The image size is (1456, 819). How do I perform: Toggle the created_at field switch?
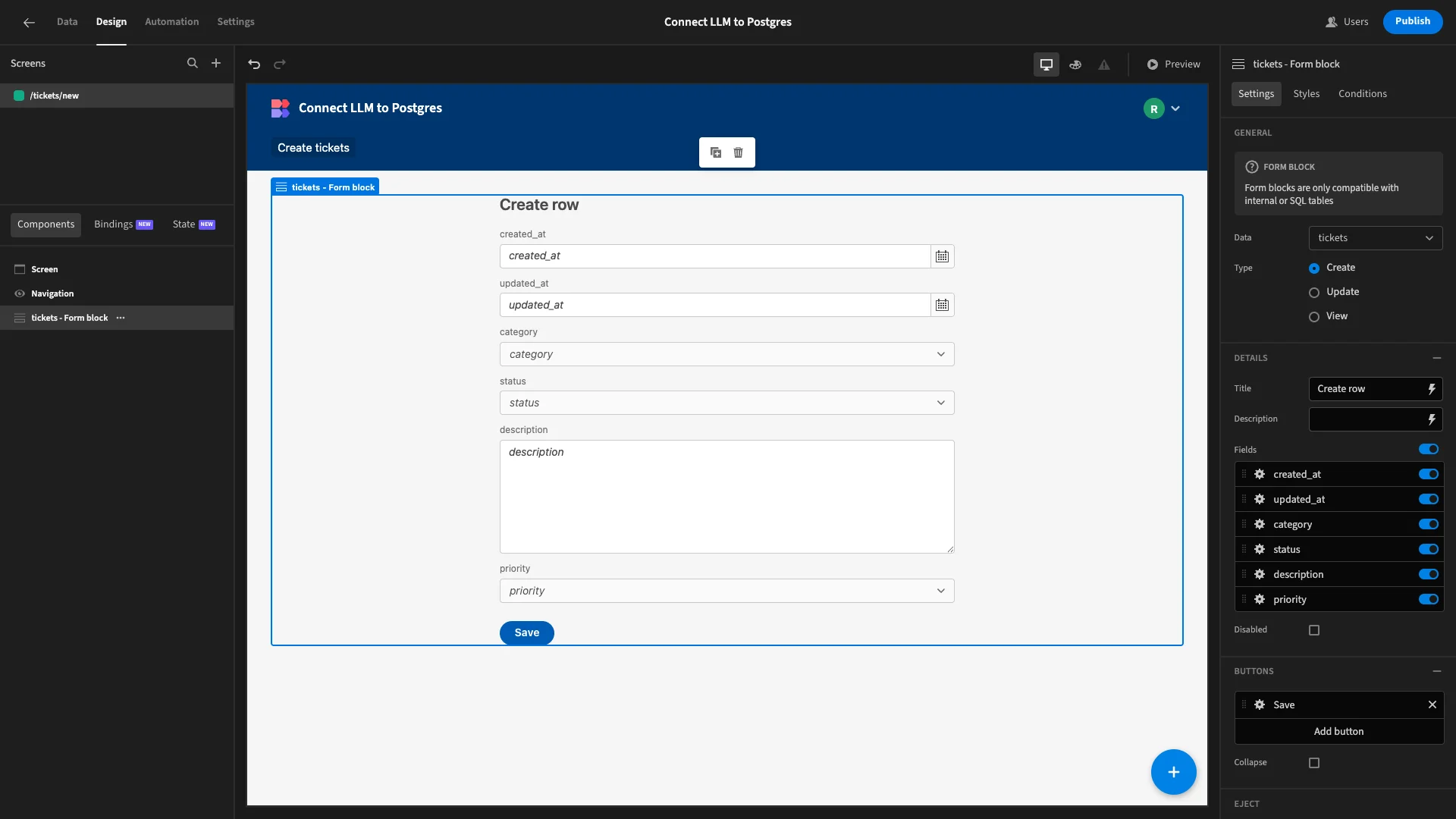(1429, 474)
